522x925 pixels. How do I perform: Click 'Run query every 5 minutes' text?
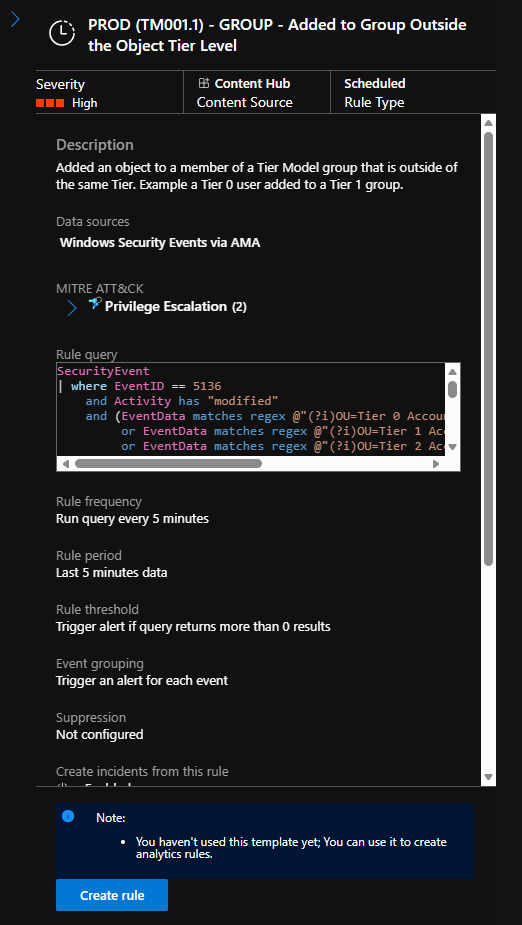[x=132, y=519]
